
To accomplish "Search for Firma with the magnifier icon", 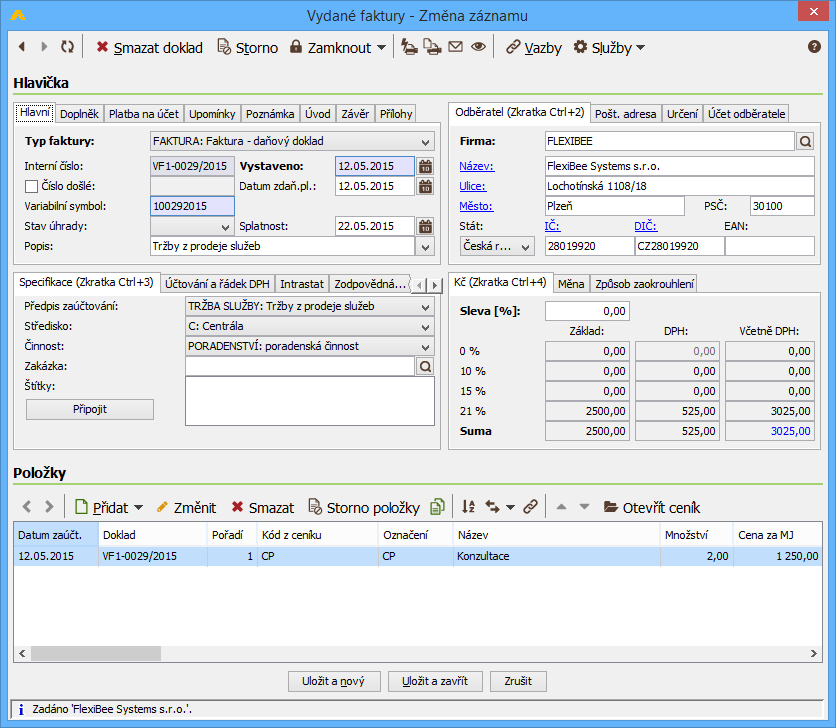I will coord(806,141).
